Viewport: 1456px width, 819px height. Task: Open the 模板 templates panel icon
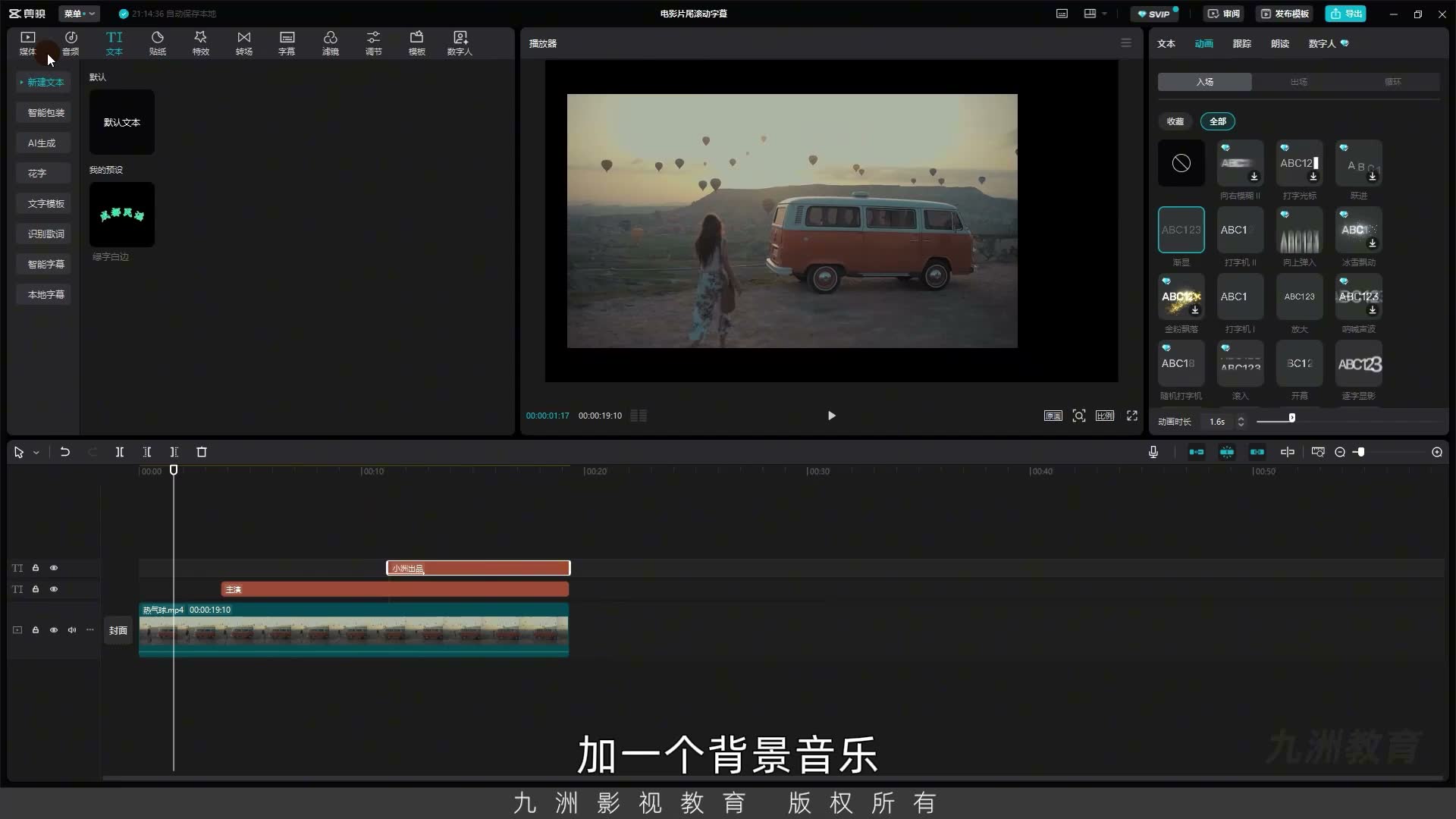417,43
